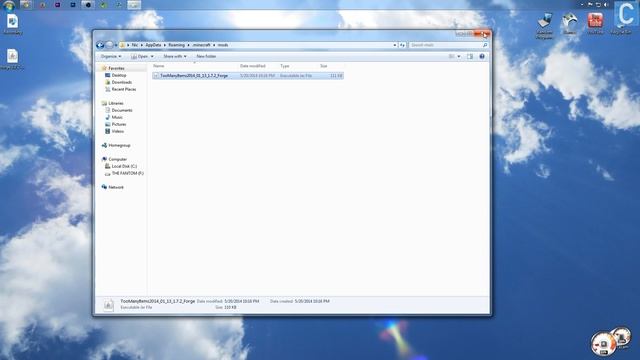Click the Action Center flag tray icon
This screenshot has width=640, height=360.
coord(590,4)
